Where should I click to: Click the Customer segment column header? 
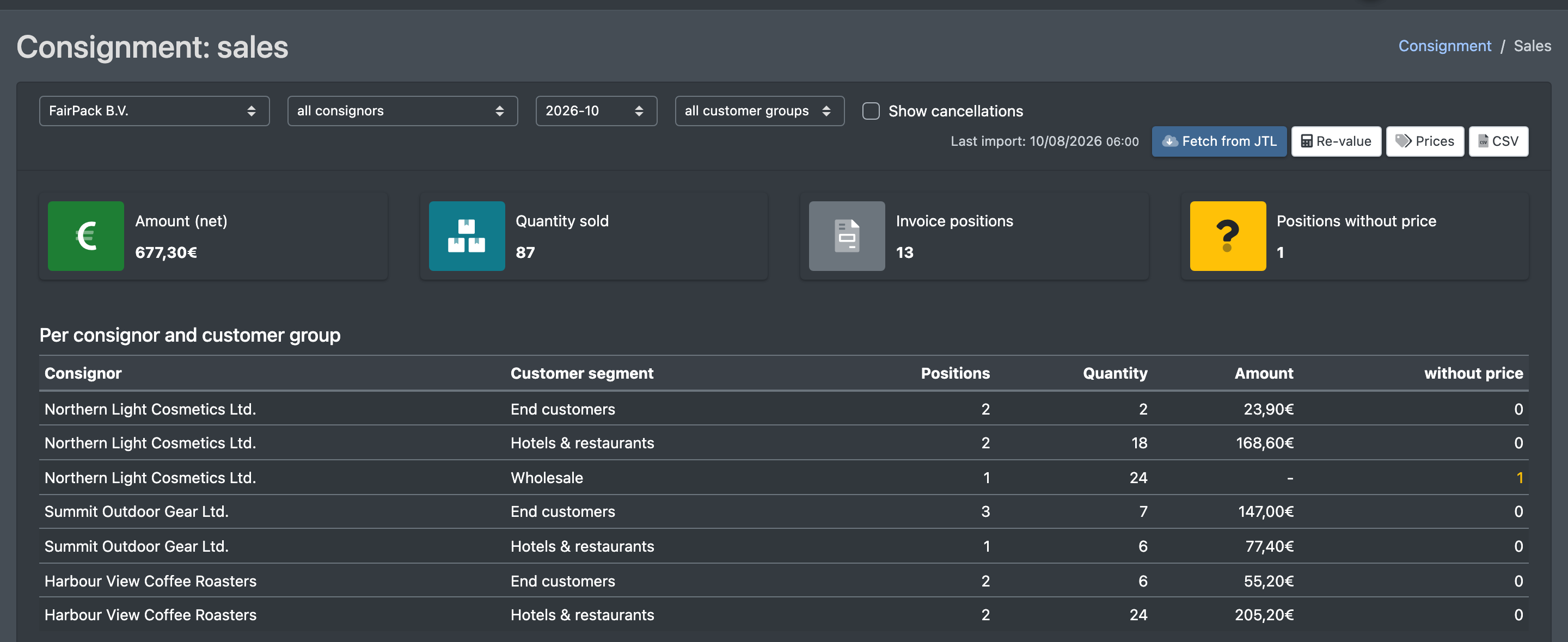(582, 373)
